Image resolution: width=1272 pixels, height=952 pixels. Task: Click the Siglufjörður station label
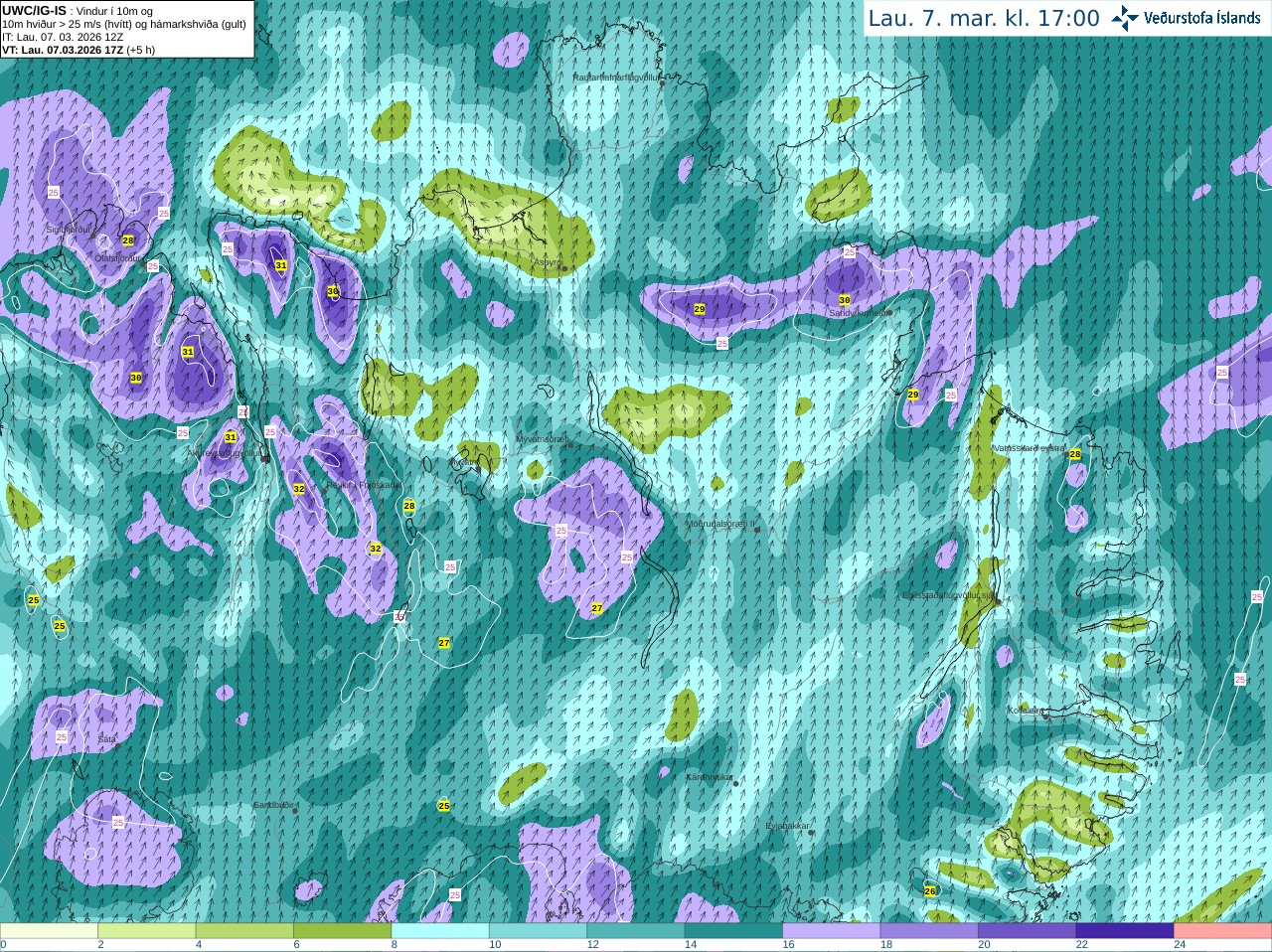[69, 229]
